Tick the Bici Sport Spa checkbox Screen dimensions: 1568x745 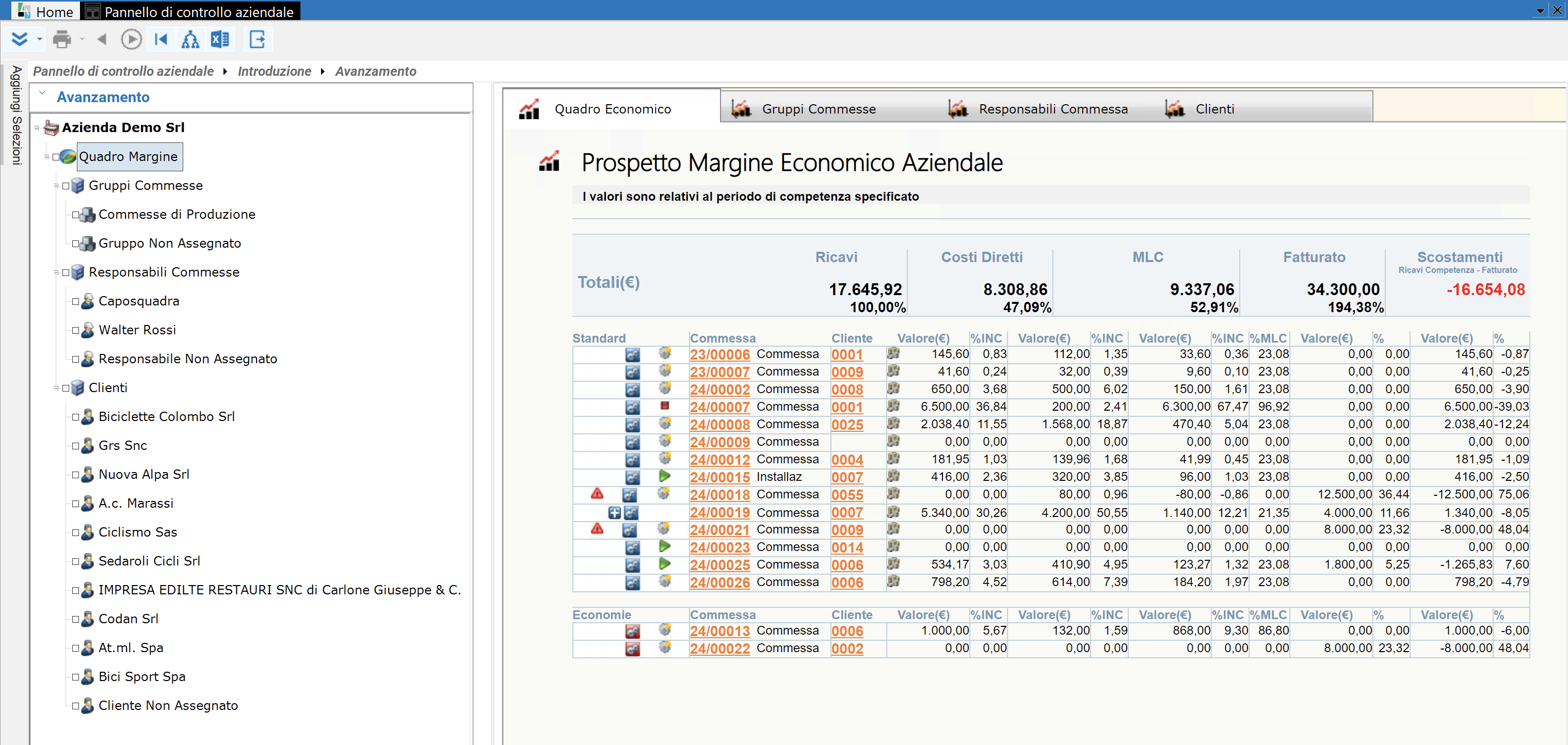tap(75, 677)
